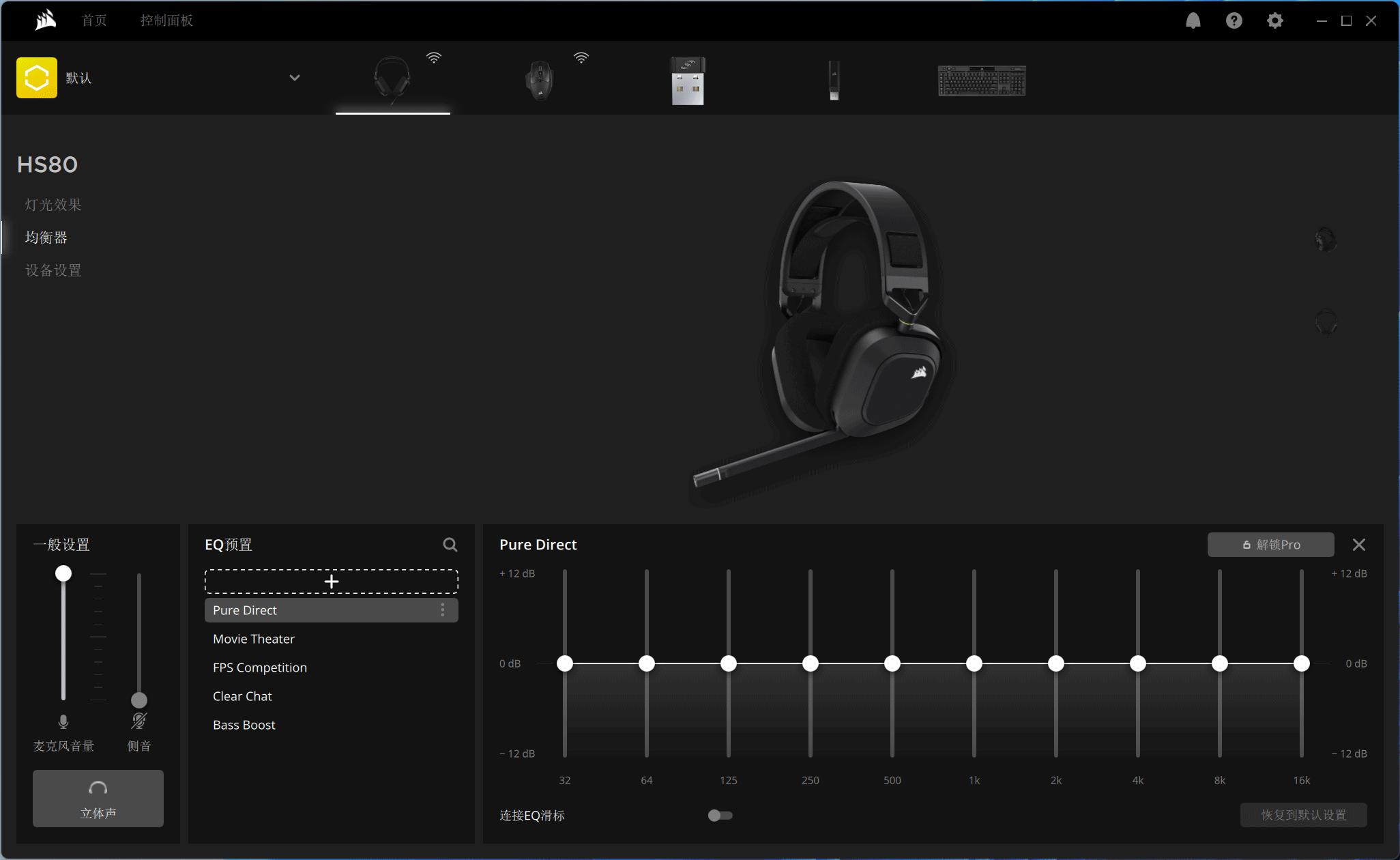Select the HS80 headset device icon
This screenshot has height=860, width=1400.
click(392, 79)
